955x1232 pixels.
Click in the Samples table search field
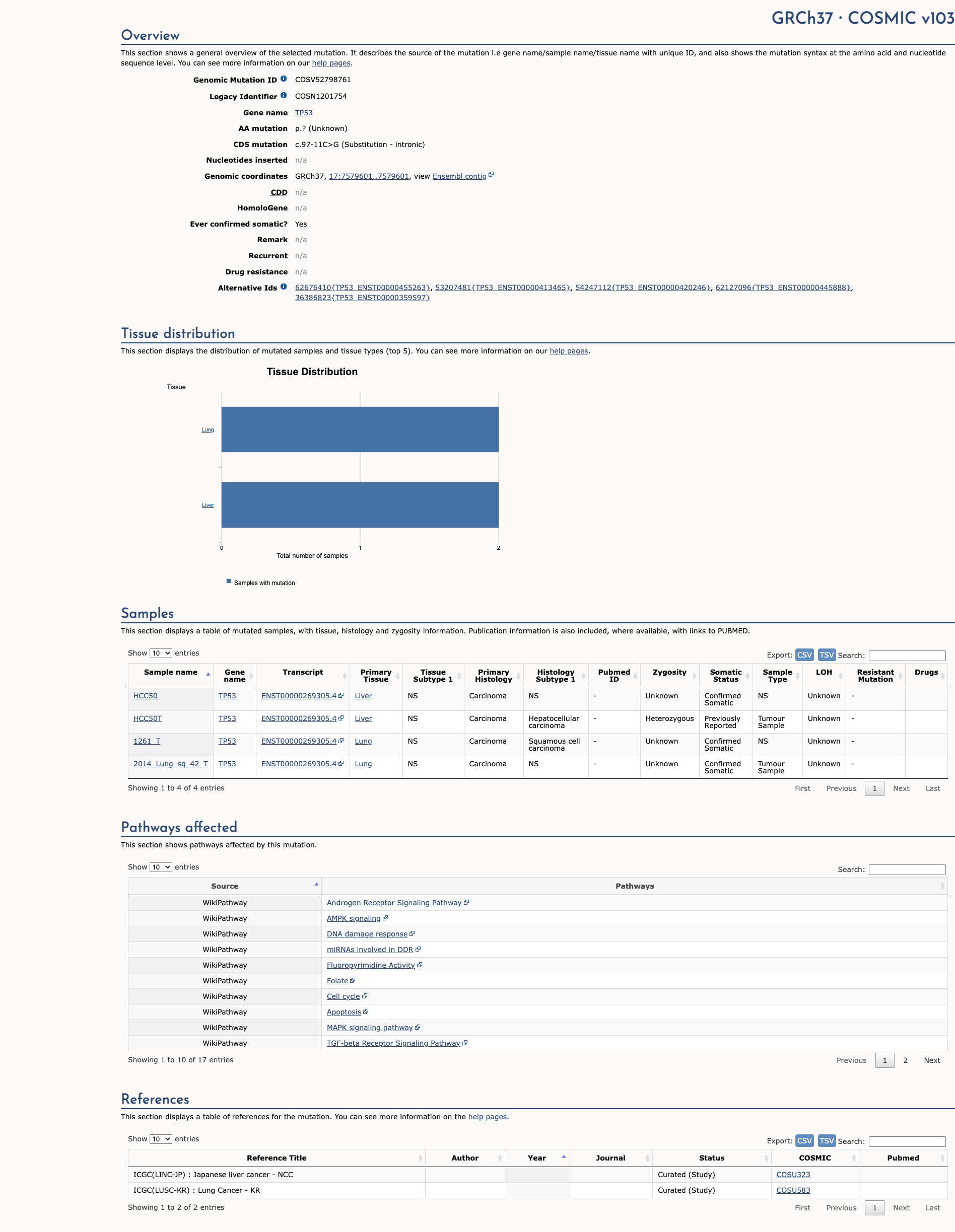[x=907, y=656]
